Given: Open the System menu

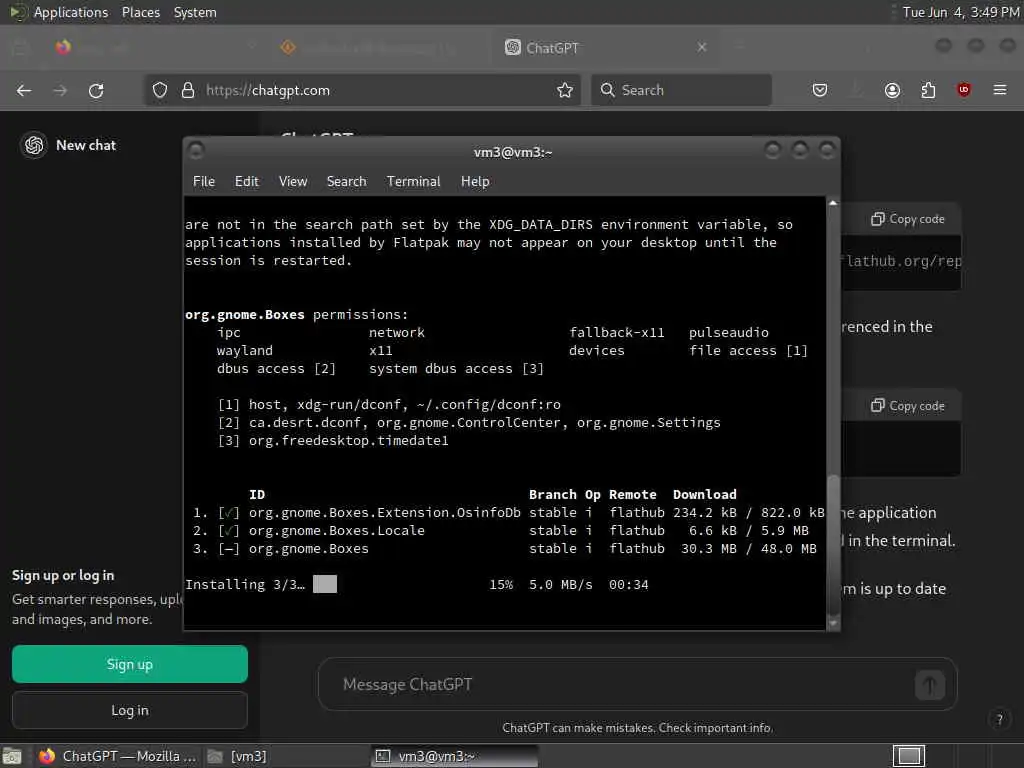Looking at the screenshot, I should tap(195, 12).
